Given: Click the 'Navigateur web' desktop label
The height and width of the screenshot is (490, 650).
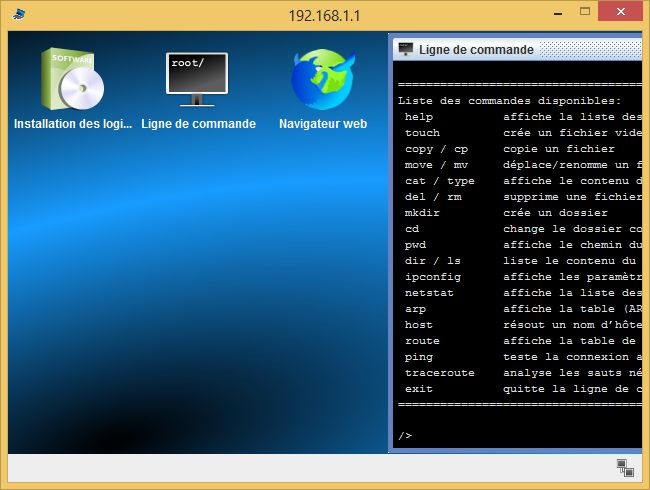Looking at the screenshot, I should click(x=323, y=124).
